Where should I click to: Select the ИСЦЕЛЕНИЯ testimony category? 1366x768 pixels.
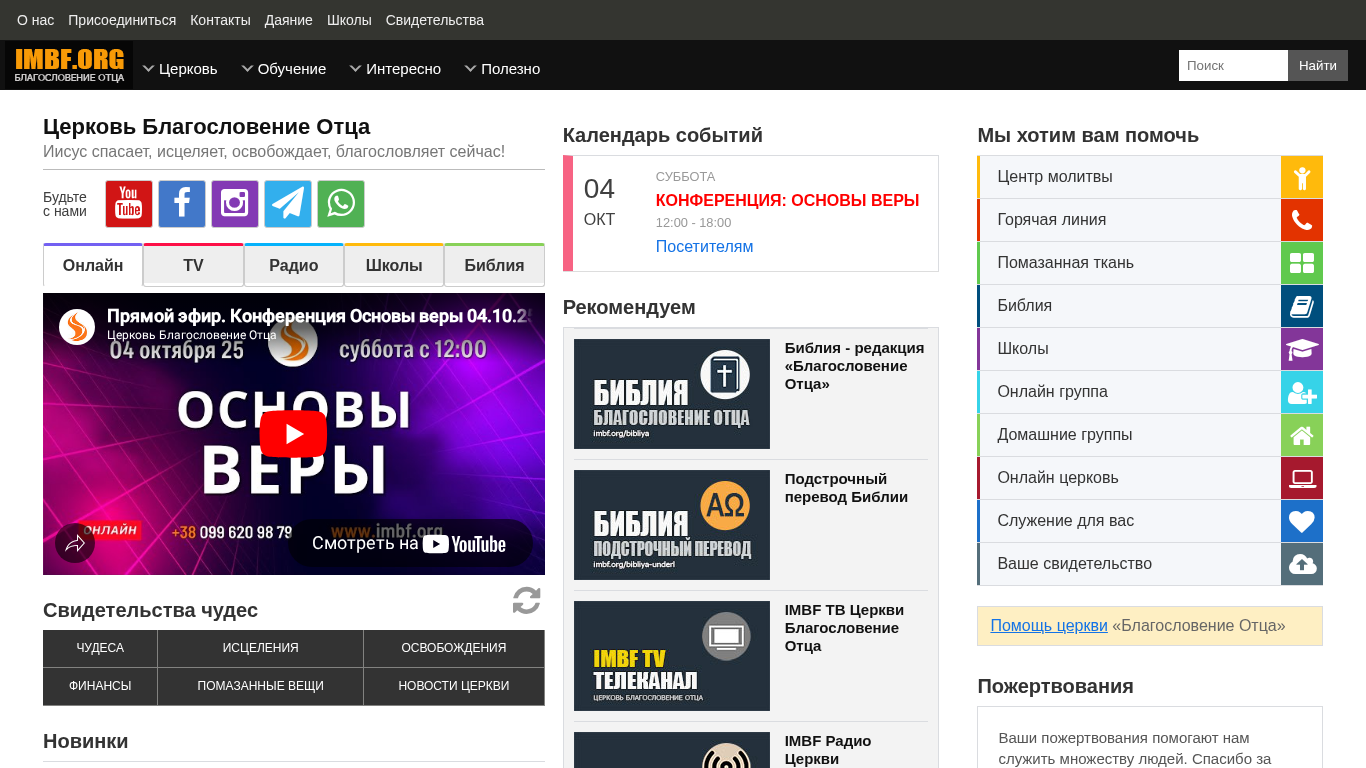tap(260, 648)
